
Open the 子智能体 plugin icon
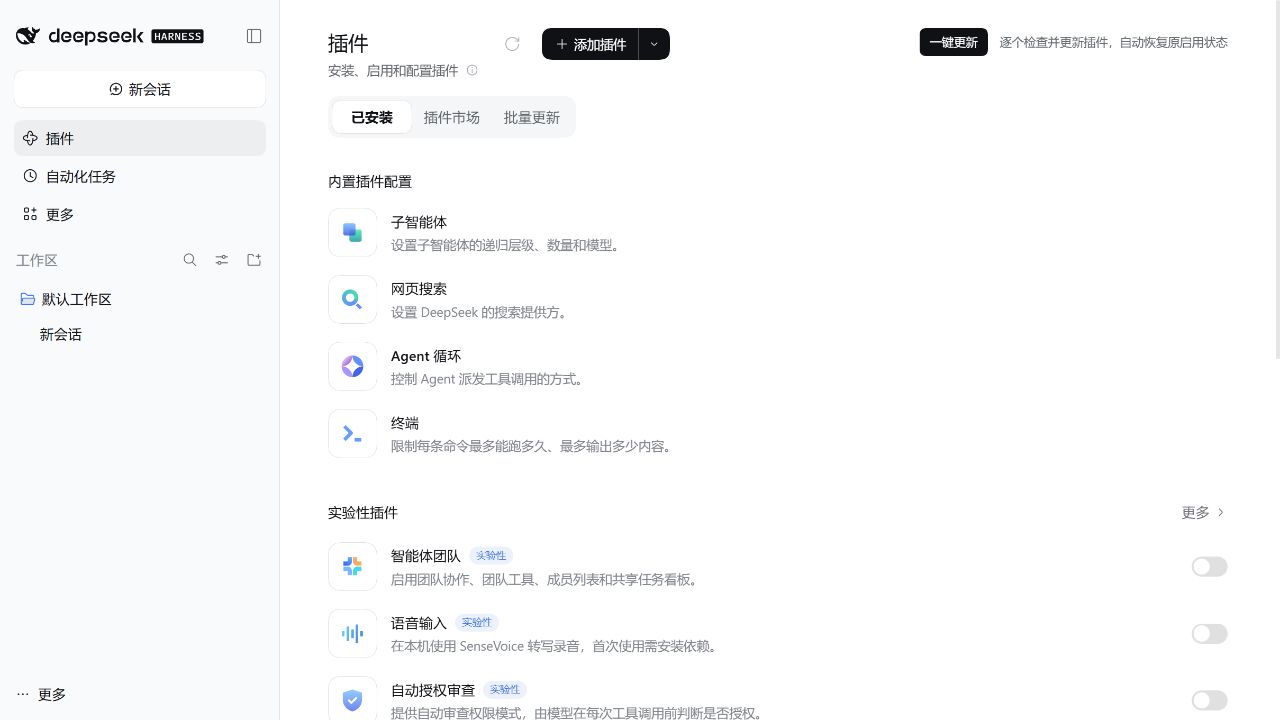tap(352, 233)
